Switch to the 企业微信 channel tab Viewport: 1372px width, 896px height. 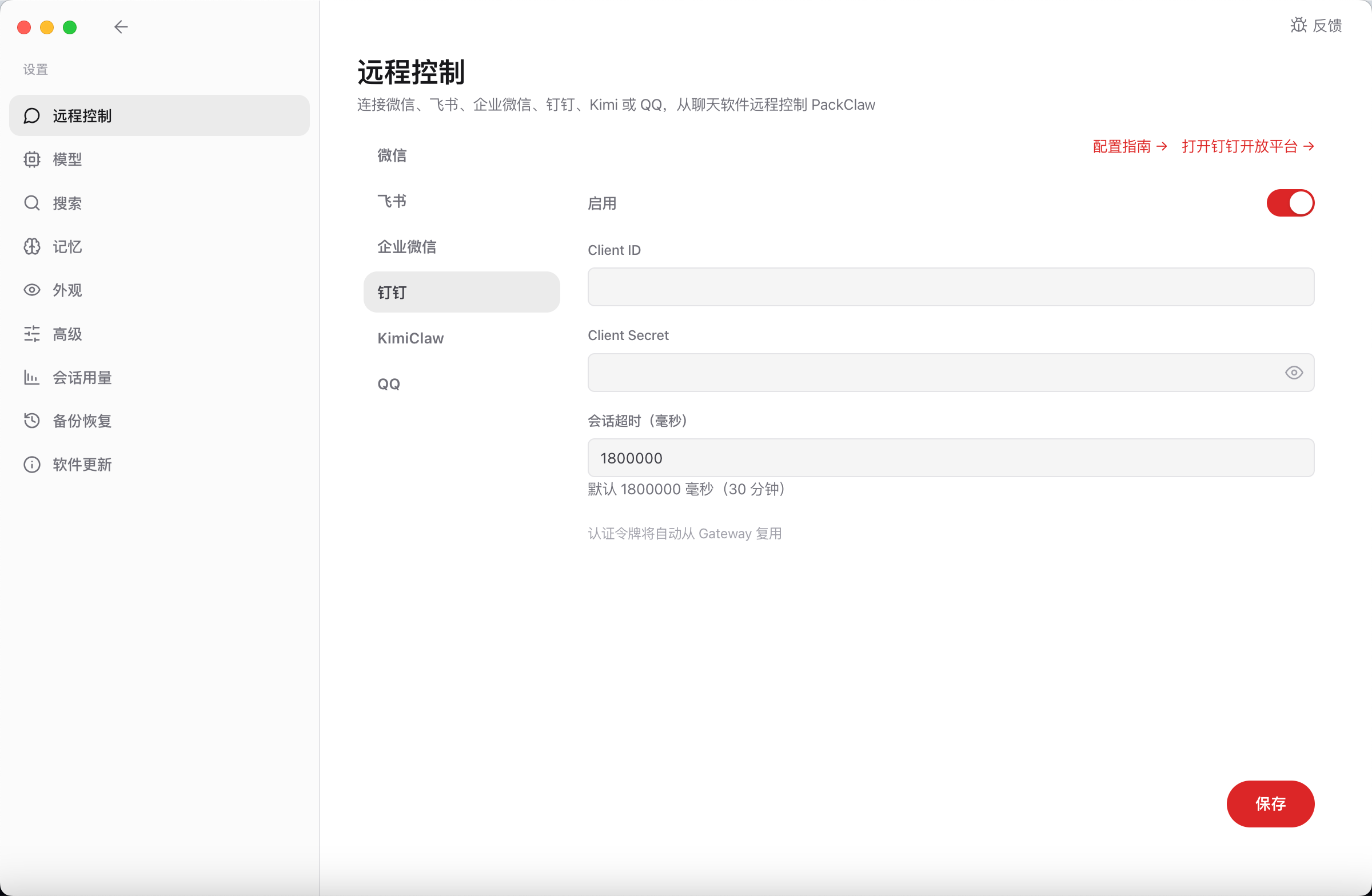pos(461,247)
